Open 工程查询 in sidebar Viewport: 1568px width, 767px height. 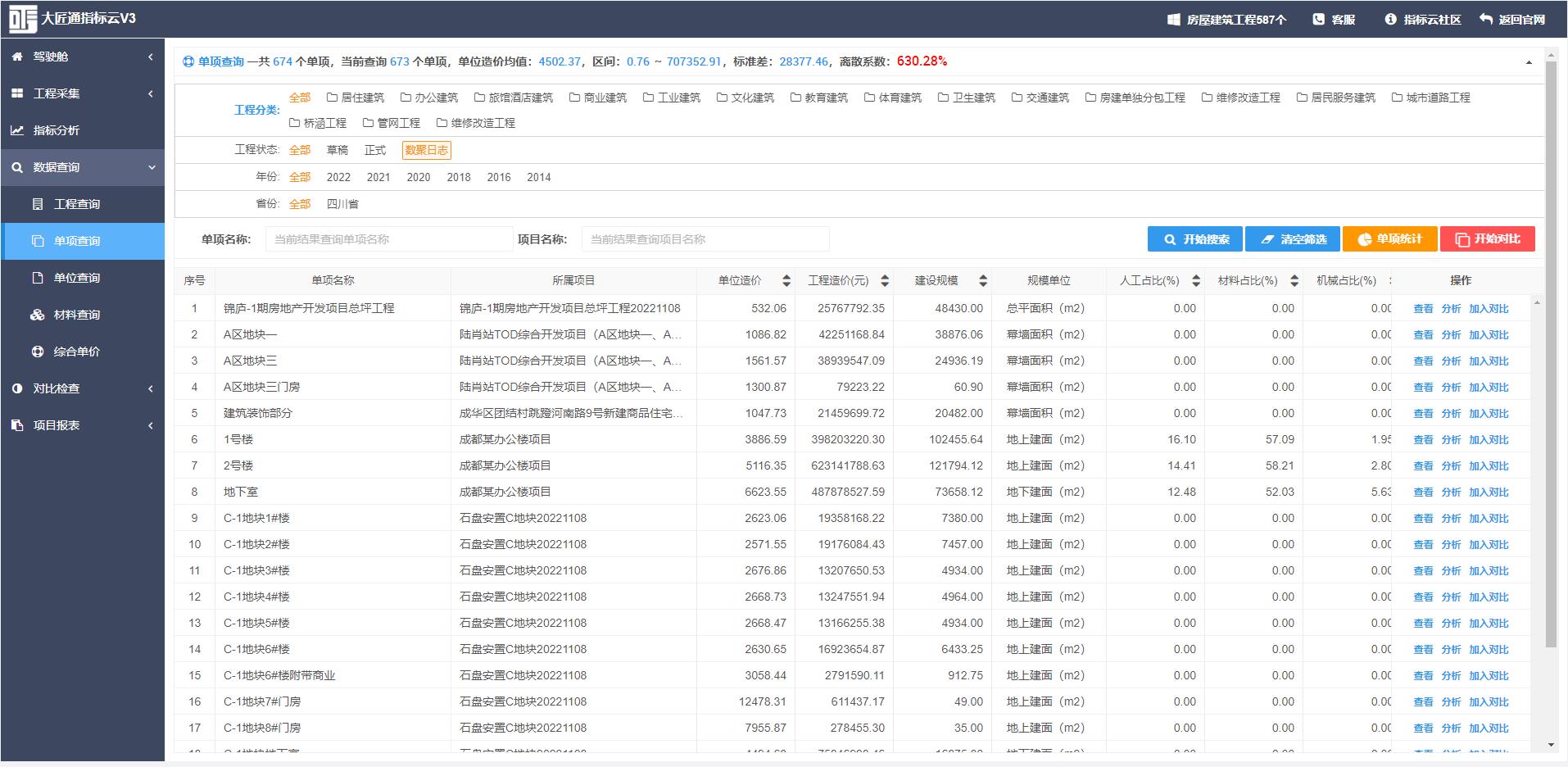[x=83, y=204]
